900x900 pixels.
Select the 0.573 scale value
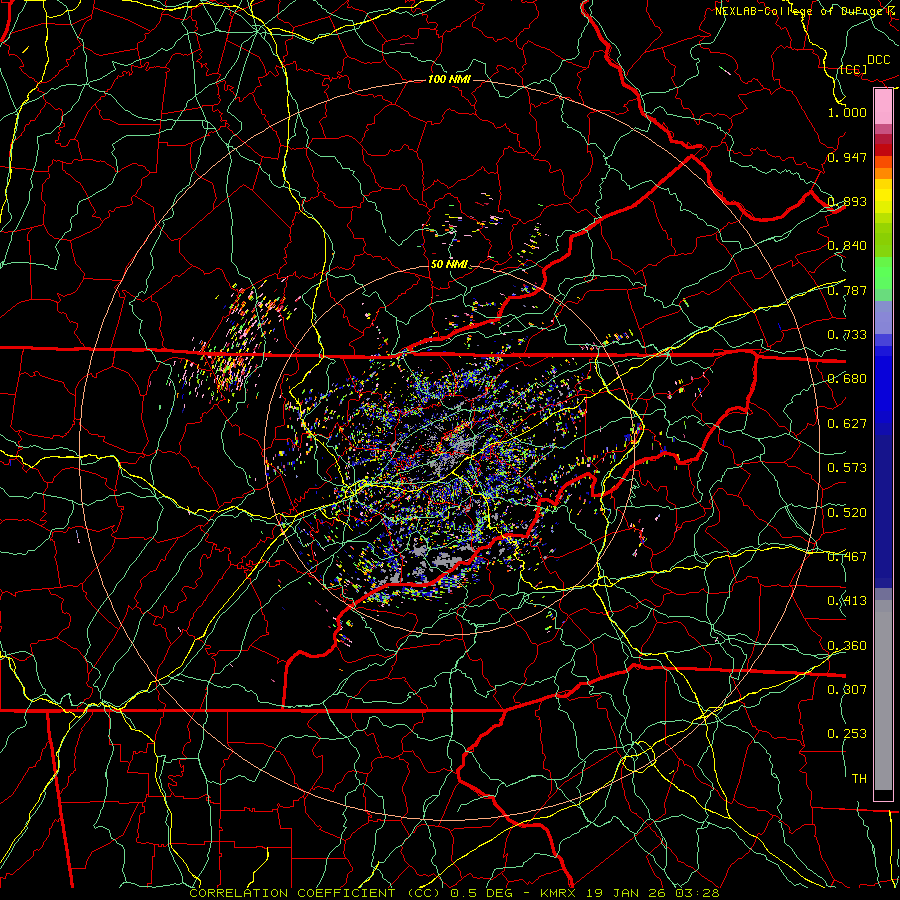[847, 468]
